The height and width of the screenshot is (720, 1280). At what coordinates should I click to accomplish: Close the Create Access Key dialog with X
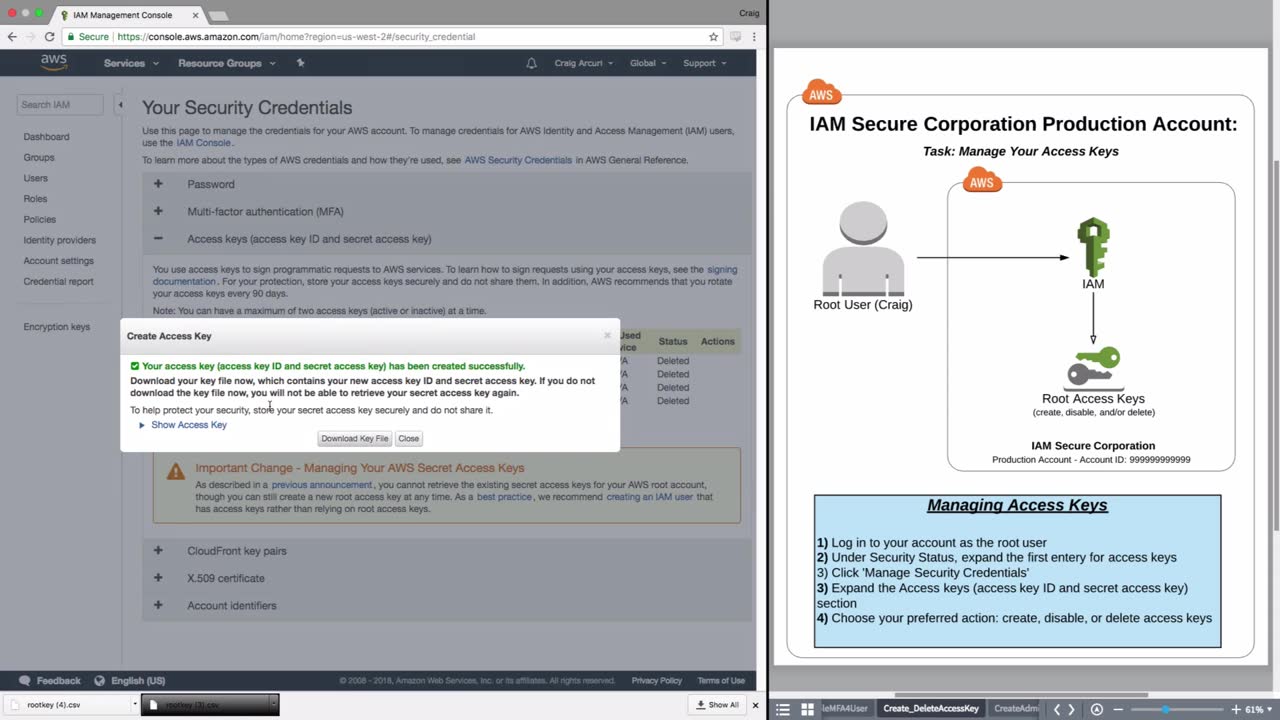tap(607, 335)
